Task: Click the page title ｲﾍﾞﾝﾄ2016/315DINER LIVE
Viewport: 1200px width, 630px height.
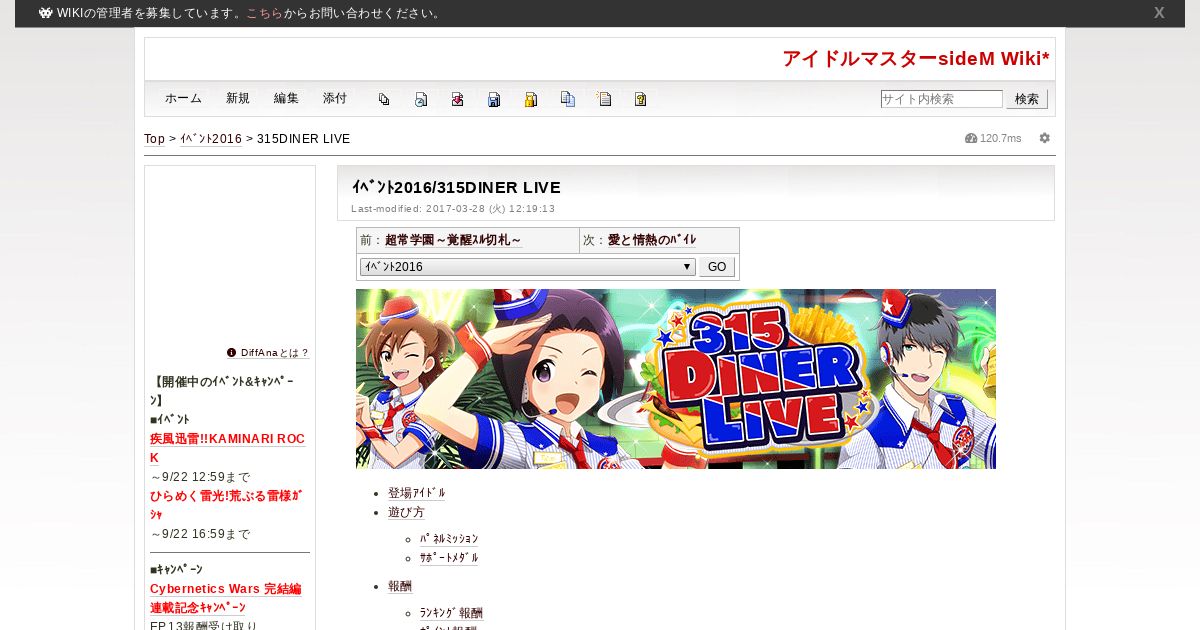Action: (456, 187)
